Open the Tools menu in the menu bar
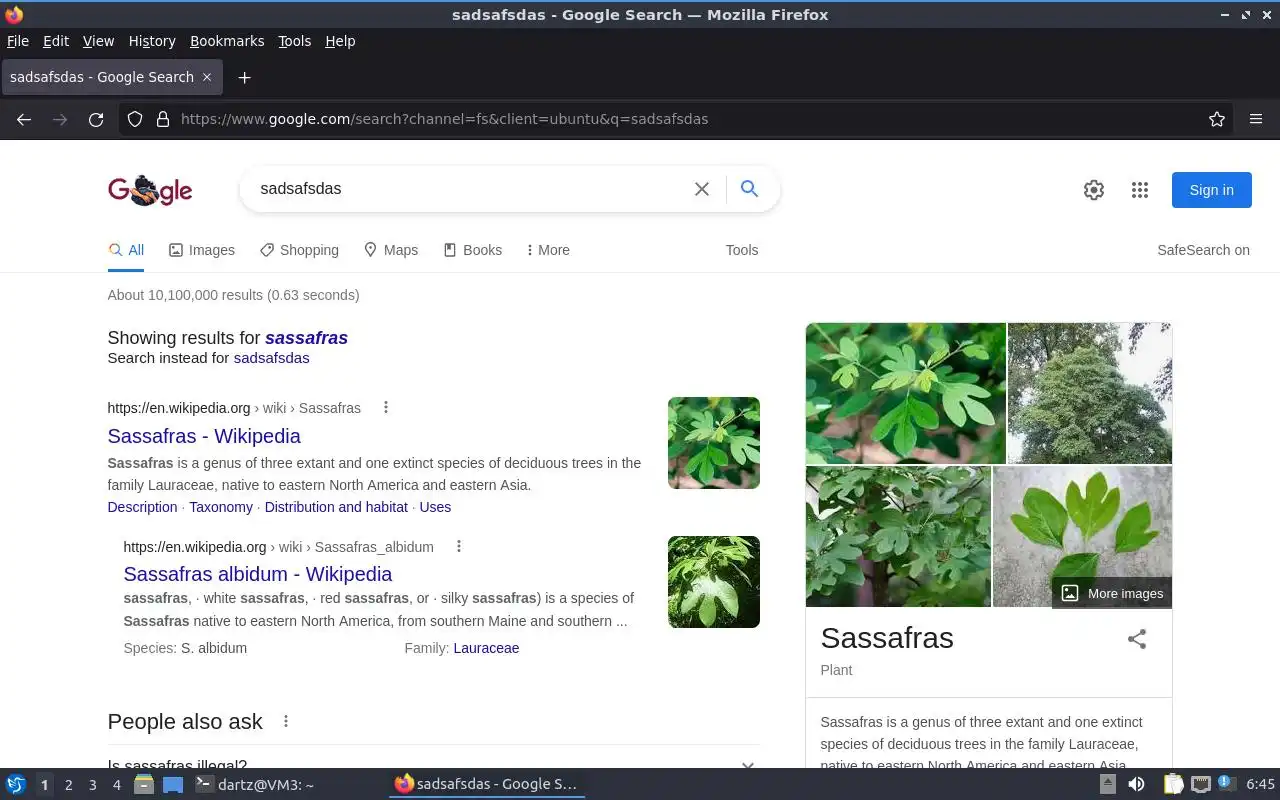 (x=295, y=41)
